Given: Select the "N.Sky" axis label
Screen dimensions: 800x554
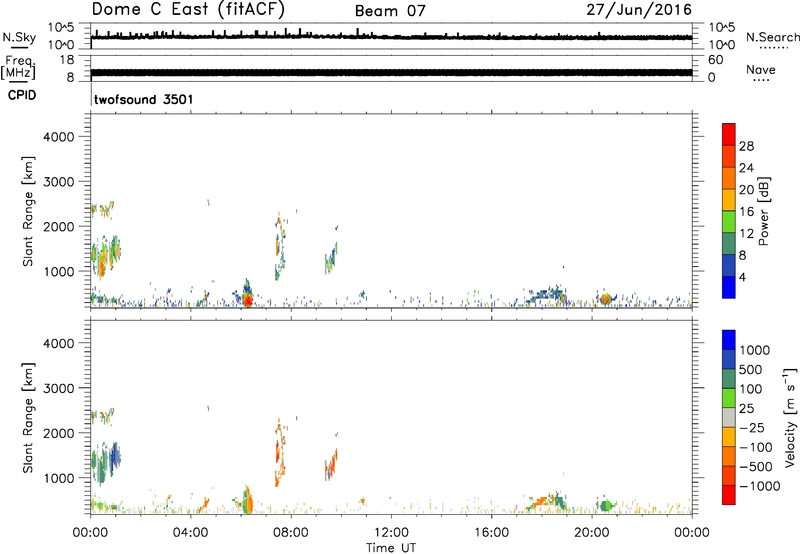Looking at the screenshot, I should (19, 37).
